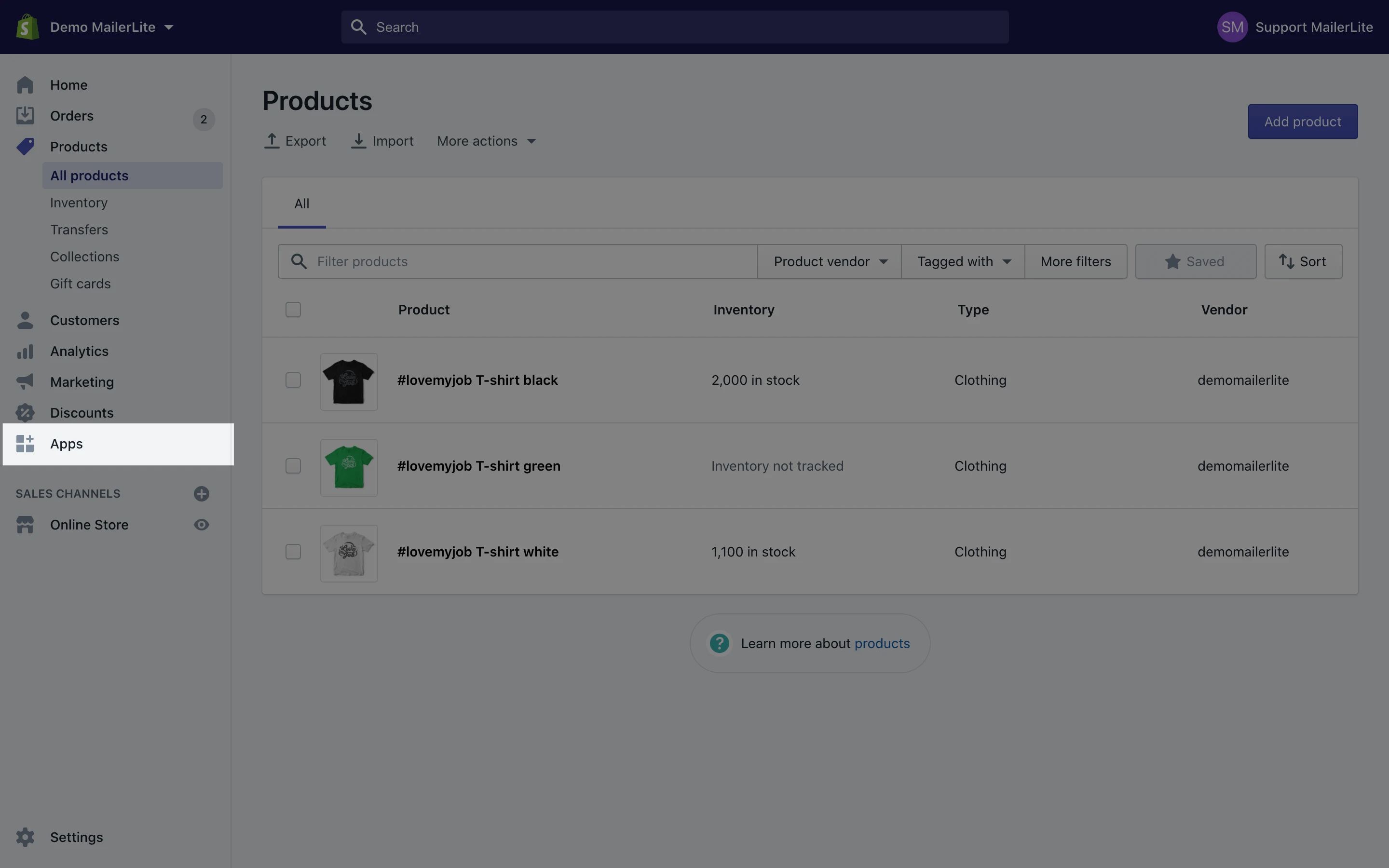Click the Filter products input field
This screenshot has height=868, width=1389.
pos(528,262)
